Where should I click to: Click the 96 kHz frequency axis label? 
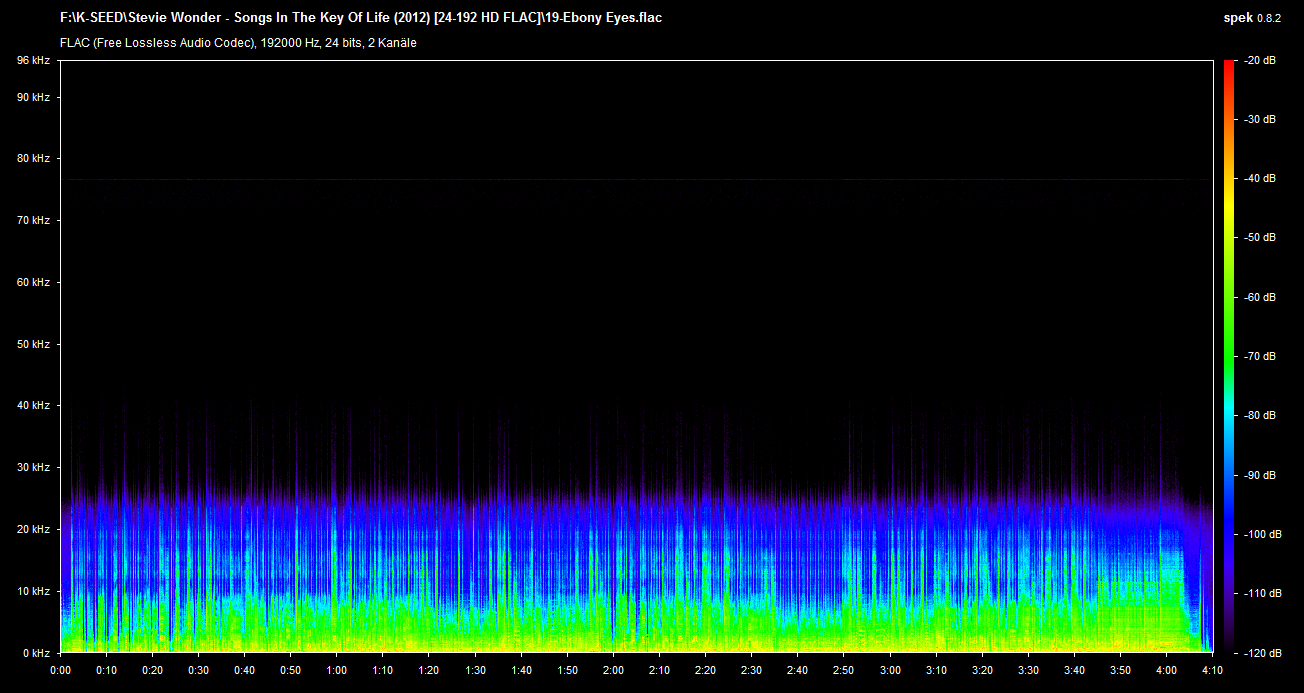(33, 61)
